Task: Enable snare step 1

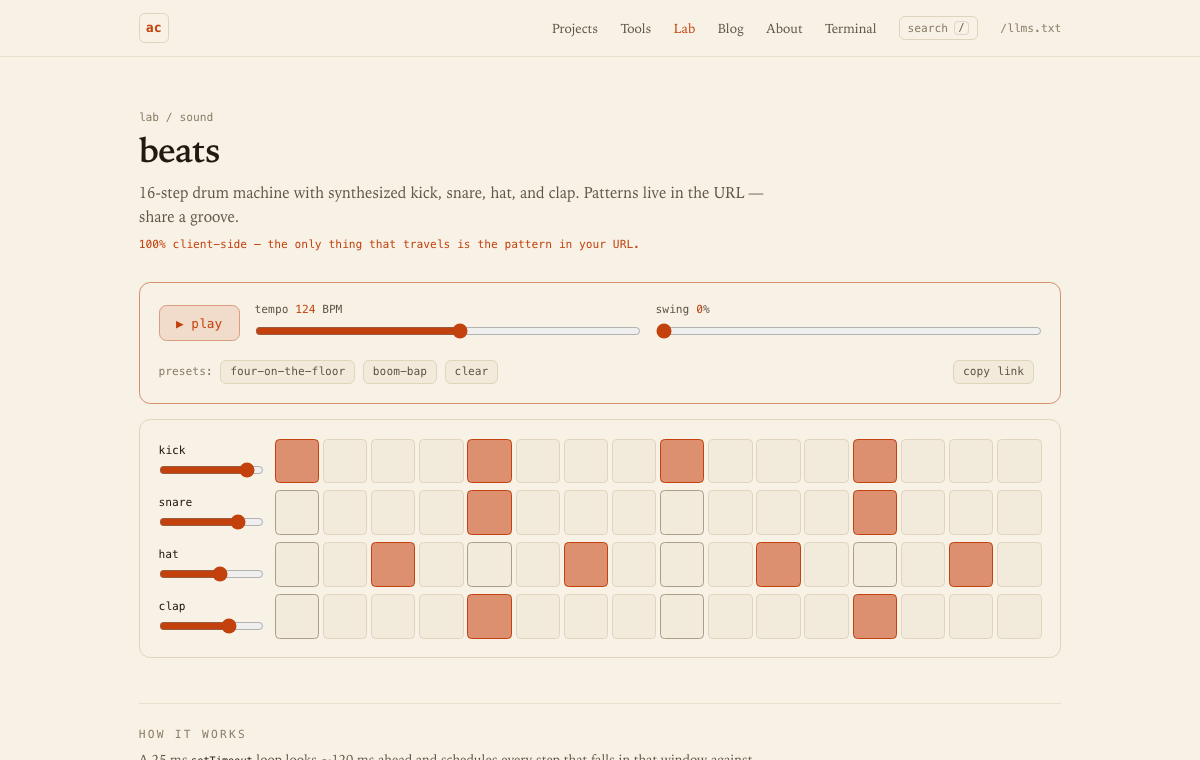Action: (297, 512)
